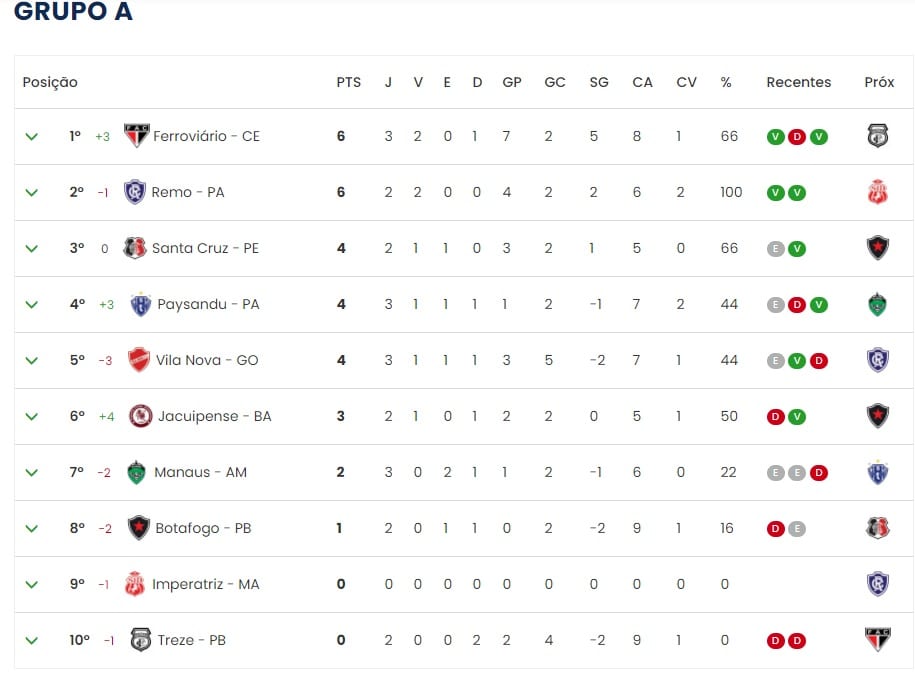Expand the 1º place Ferroviário row chevron

pyautogui.click(x=32, y=136)
